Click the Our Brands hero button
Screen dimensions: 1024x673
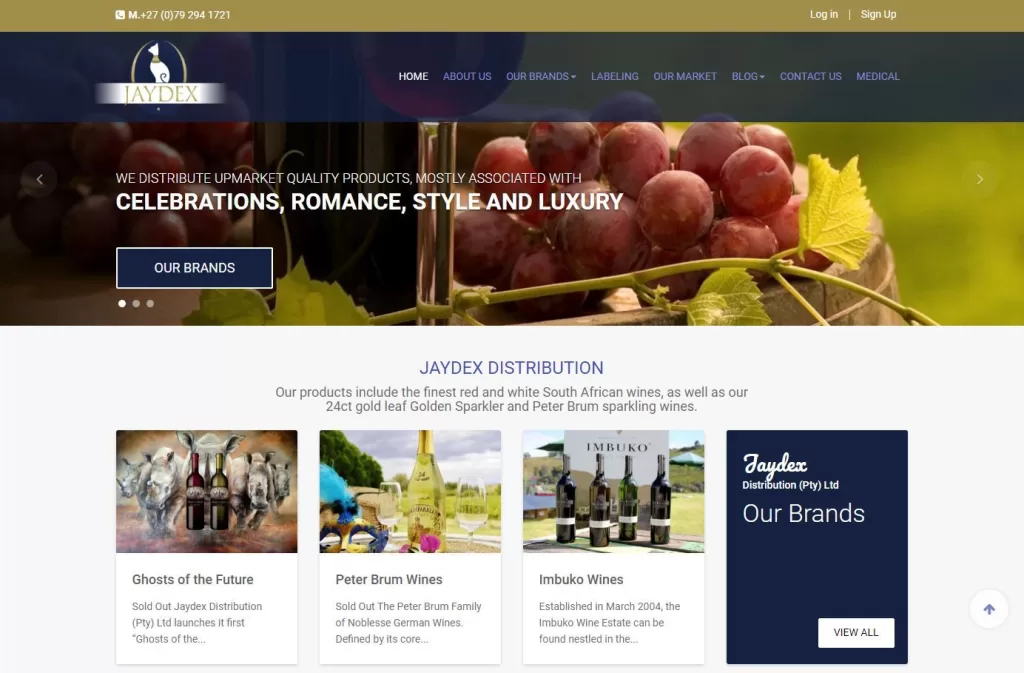pos(195,268)
